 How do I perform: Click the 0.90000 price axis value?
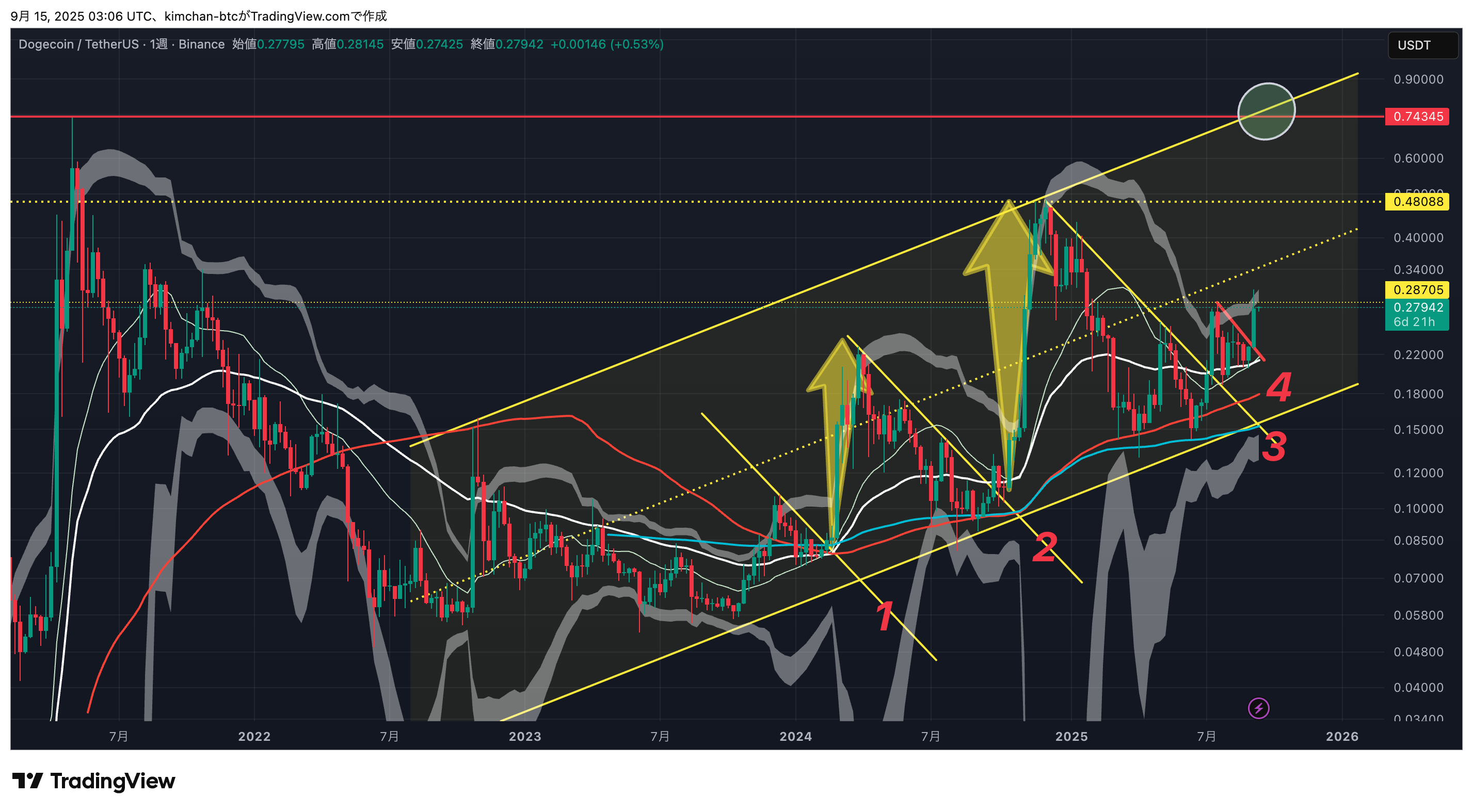pyautogui.click(x=1418, y=79)
